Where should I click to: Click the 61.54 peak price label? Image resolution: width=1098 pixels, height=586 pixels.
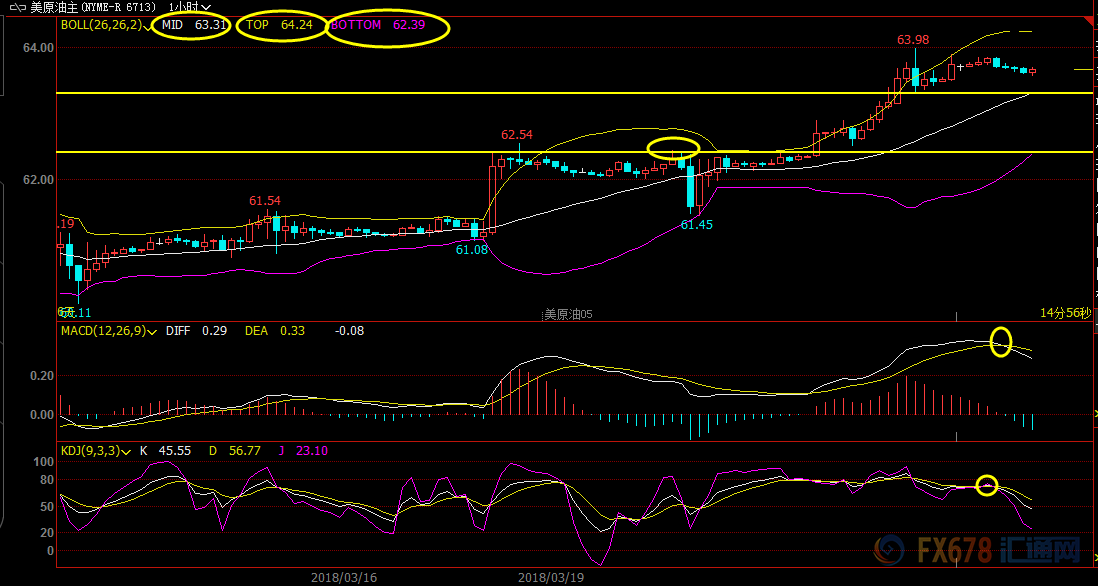coord(265,202)
